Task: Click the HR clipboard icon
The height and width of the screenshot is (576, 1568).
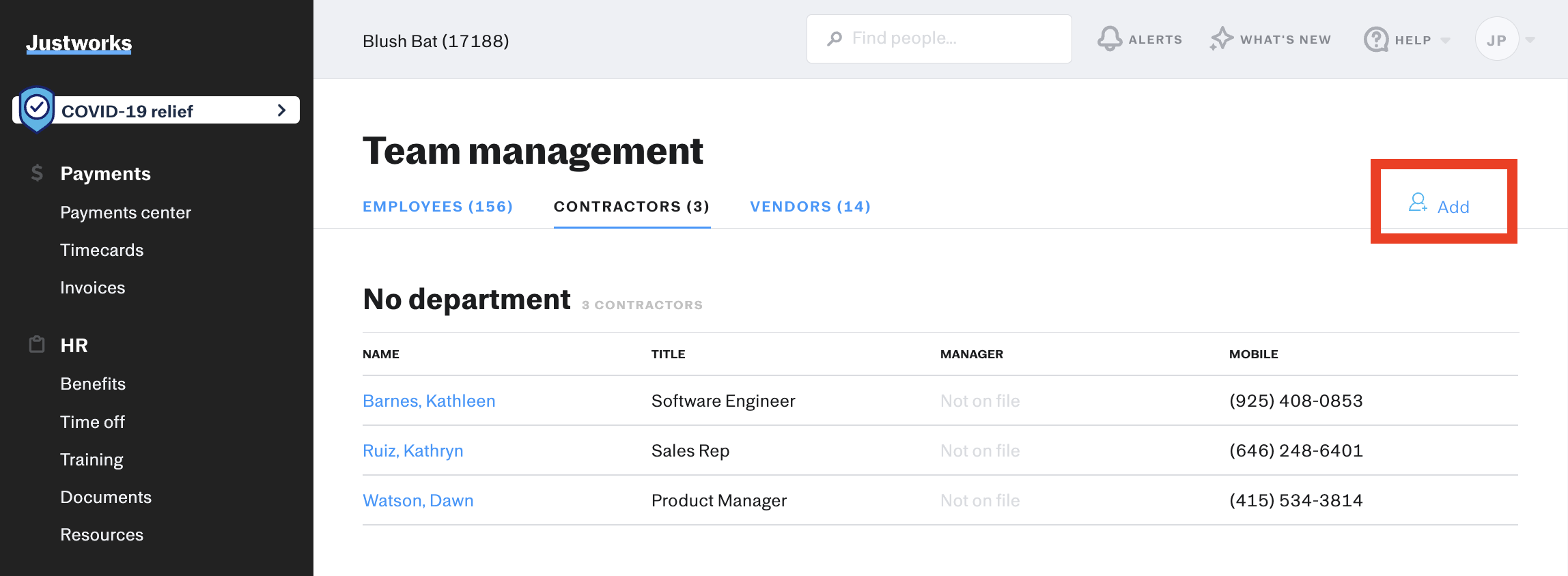Action: click(37, 345)
